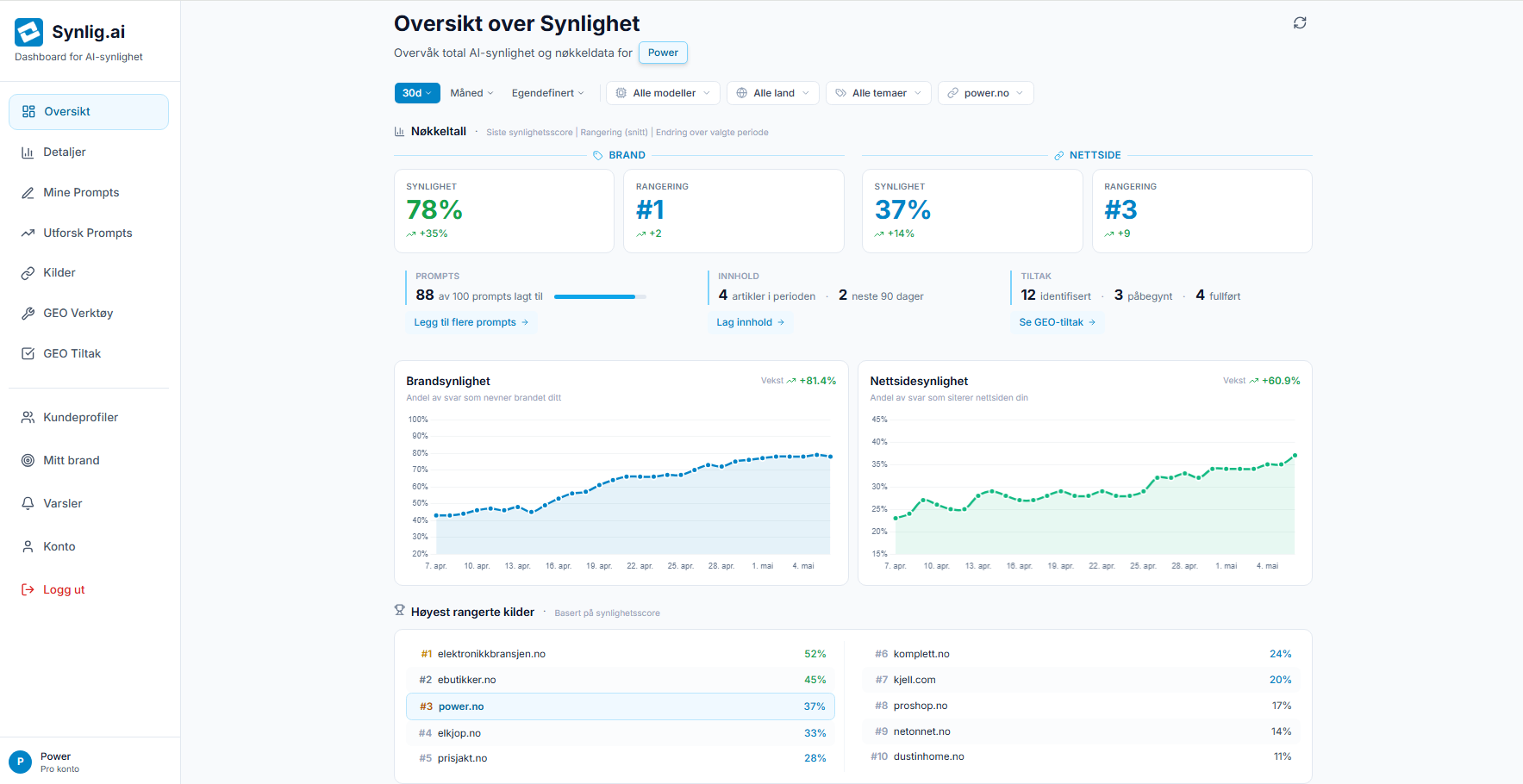Click the GEO Tiltak checkbox icon

(x=28, y=354)
